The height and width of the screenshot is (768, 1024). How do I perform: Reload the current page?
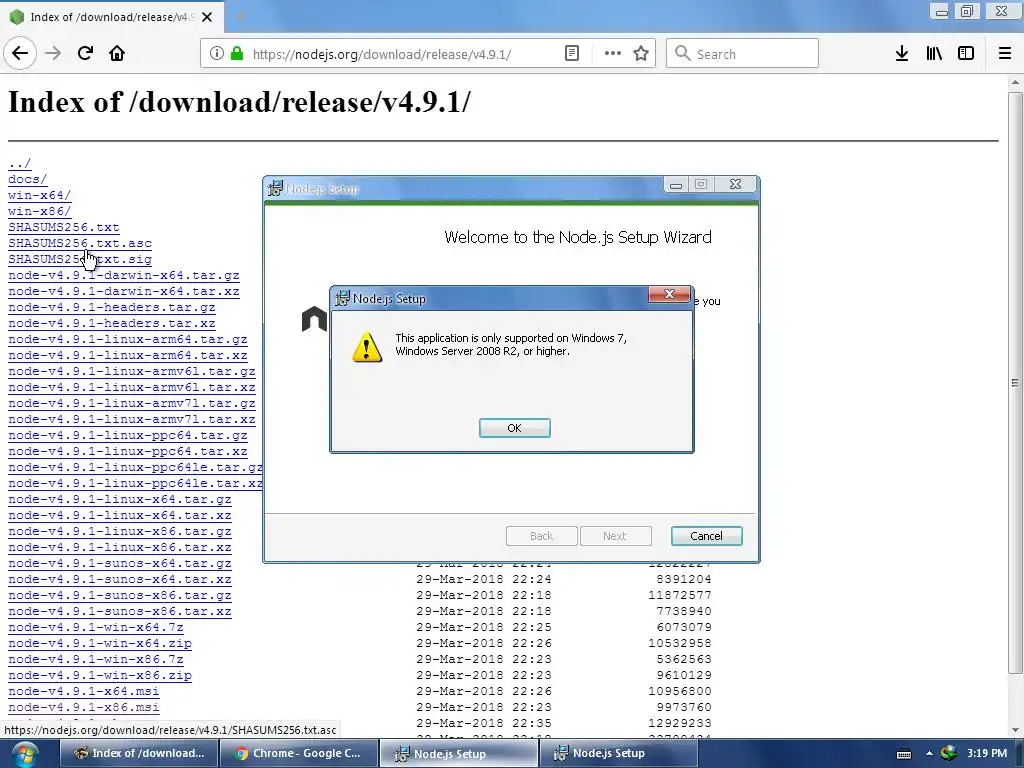point(85,54)
